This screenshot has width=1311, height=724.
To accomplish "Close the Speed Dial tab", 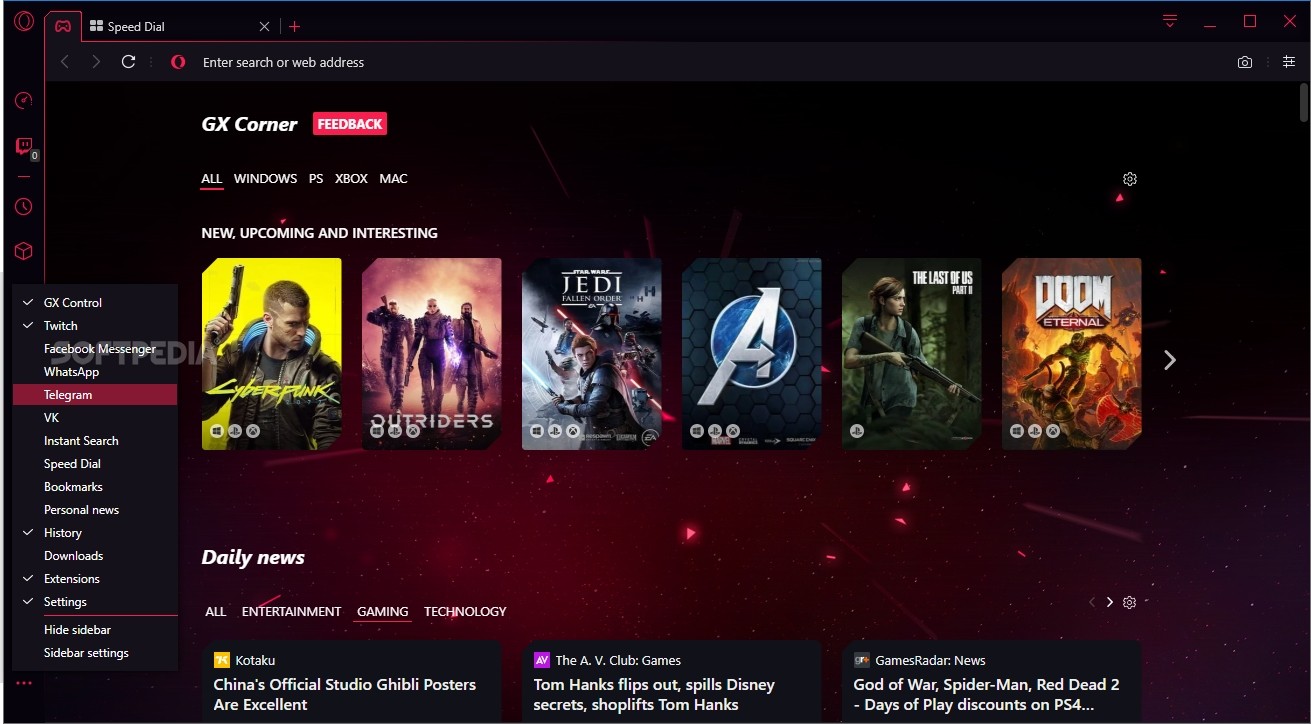I will [x=264, y=27].
